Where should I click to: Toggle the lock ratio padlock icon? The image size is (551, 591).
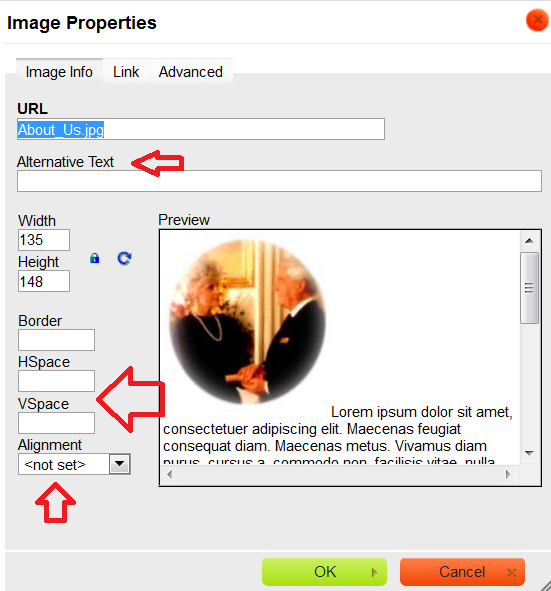(x=95, y=258)
